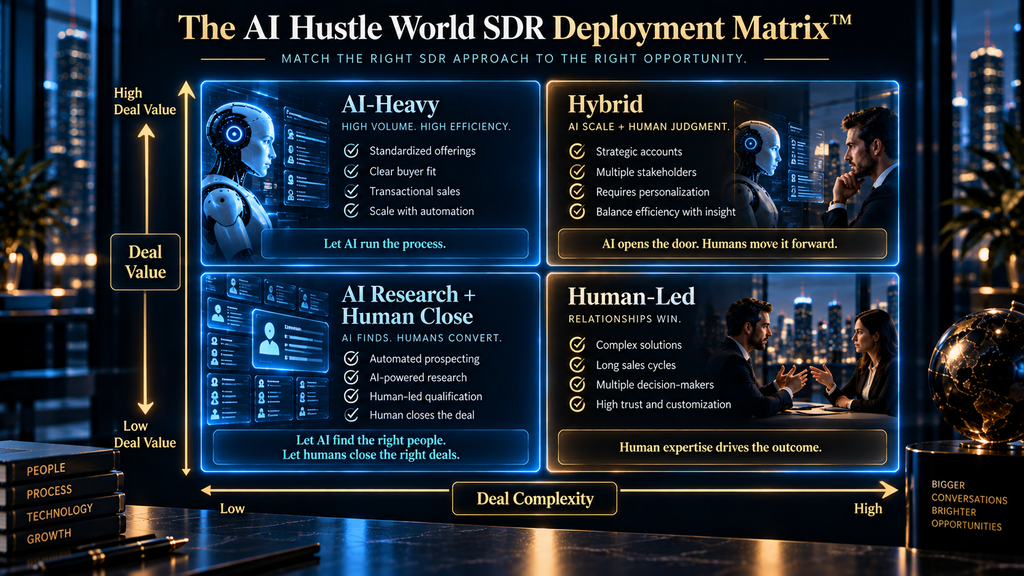Click the 'High' label on complexity axis
The width and height of the screenshot is (1024, 576).
pos(868,508)
